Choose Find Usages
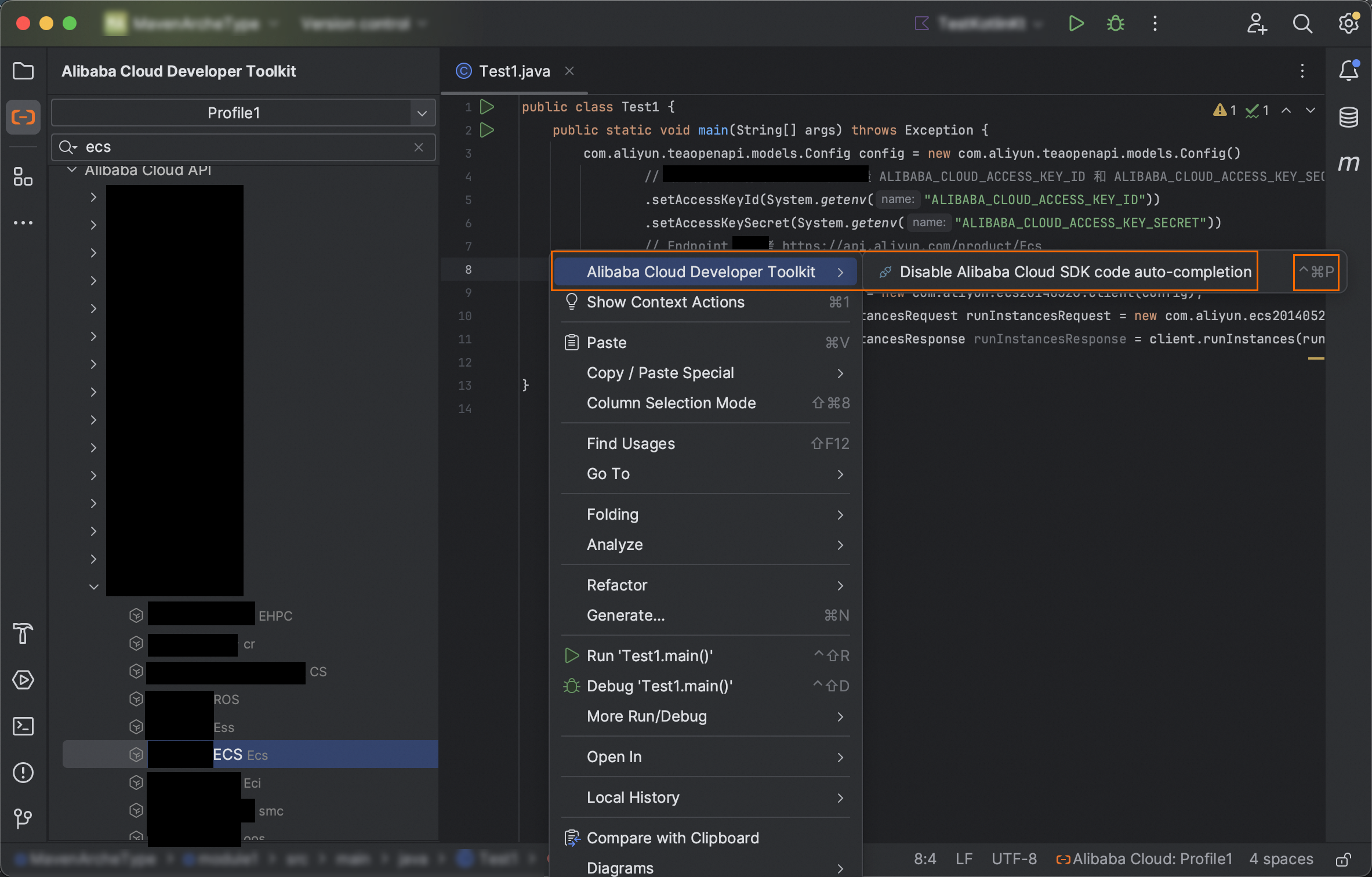The height and width of the screenshot is (877, 1372). coord(705,444)
